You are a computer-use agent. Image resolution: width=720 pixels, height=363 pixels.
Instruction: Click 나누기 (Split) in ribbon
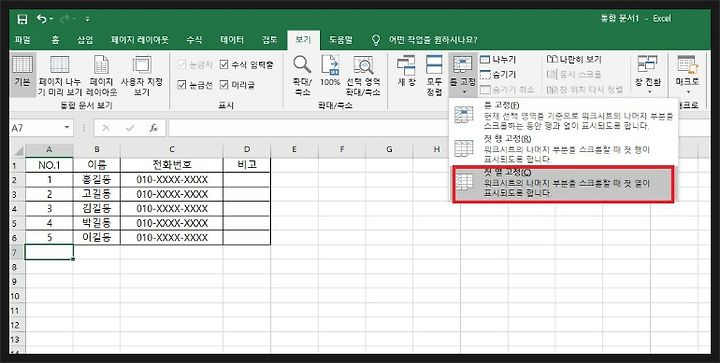tap(498, 60)
